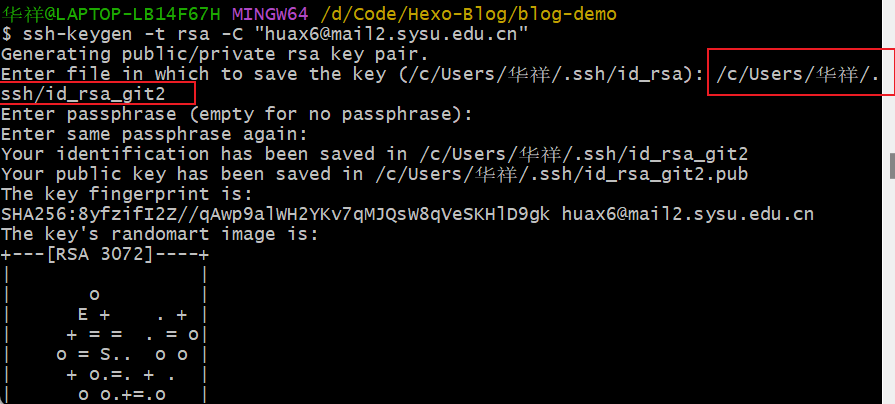Click "The key's randomart image is" line
895x404 pixels.
click(159, 234)
